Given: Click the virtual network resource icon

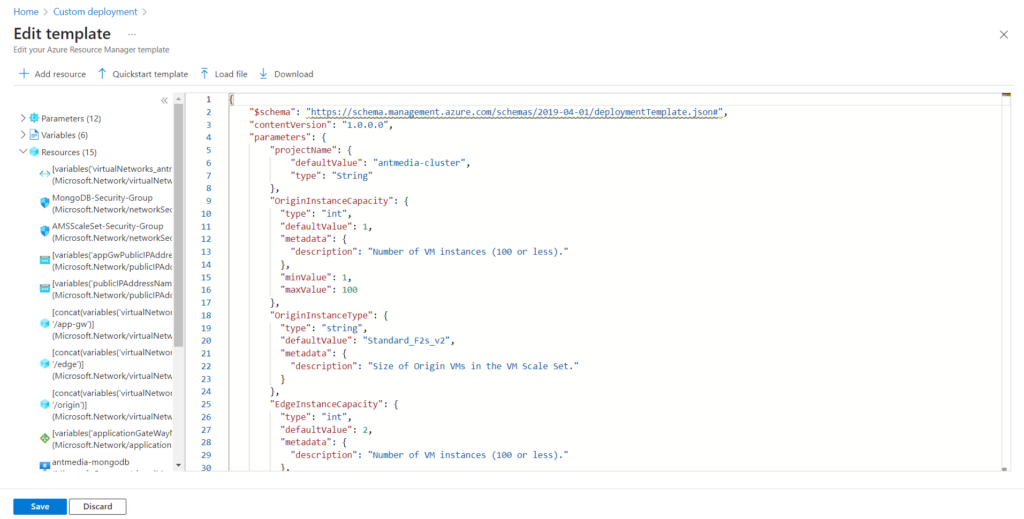Looking at the screenshot, I should click(x=44, y=174).
